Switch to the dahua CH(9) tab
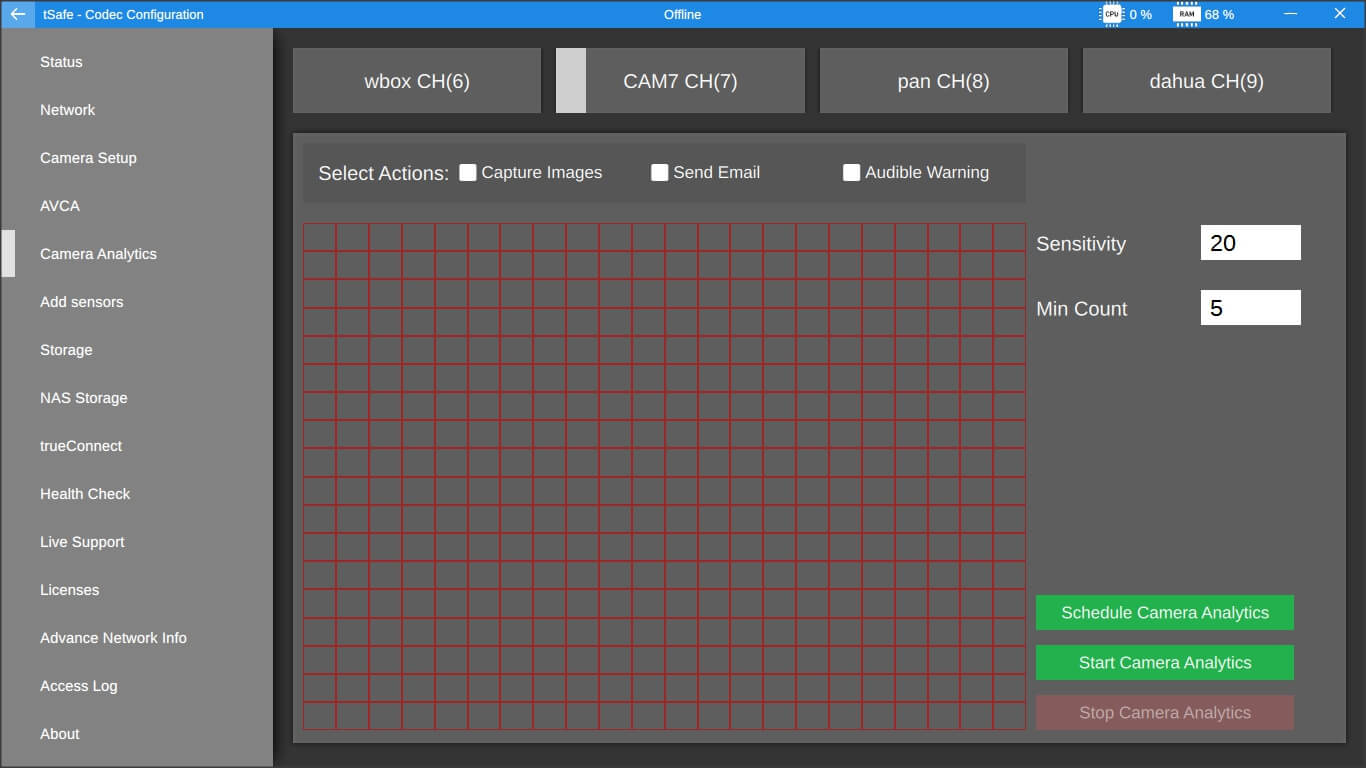Viewport: 1366px width, 768px height. click(1206, 80)
